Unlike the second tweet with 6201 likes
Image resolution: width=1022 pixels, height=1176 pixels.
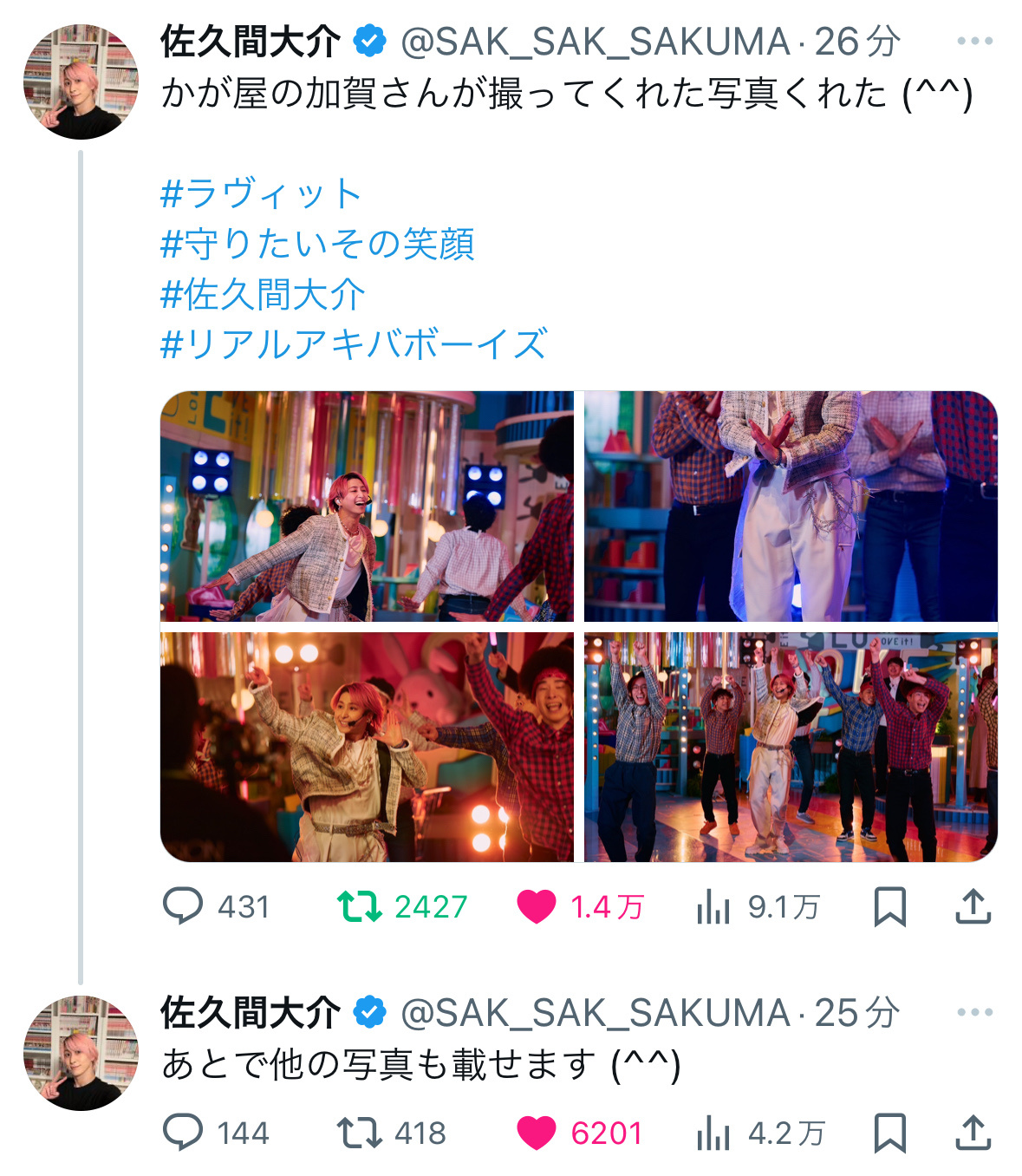(536, 1133)
